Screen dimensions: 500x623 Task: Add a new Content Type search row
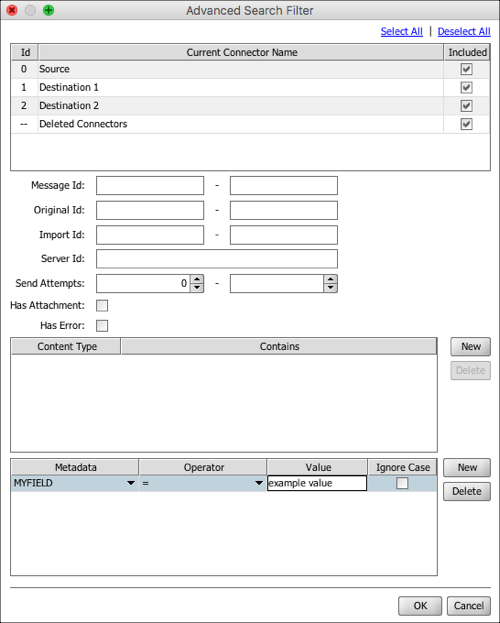pos(471,346)
